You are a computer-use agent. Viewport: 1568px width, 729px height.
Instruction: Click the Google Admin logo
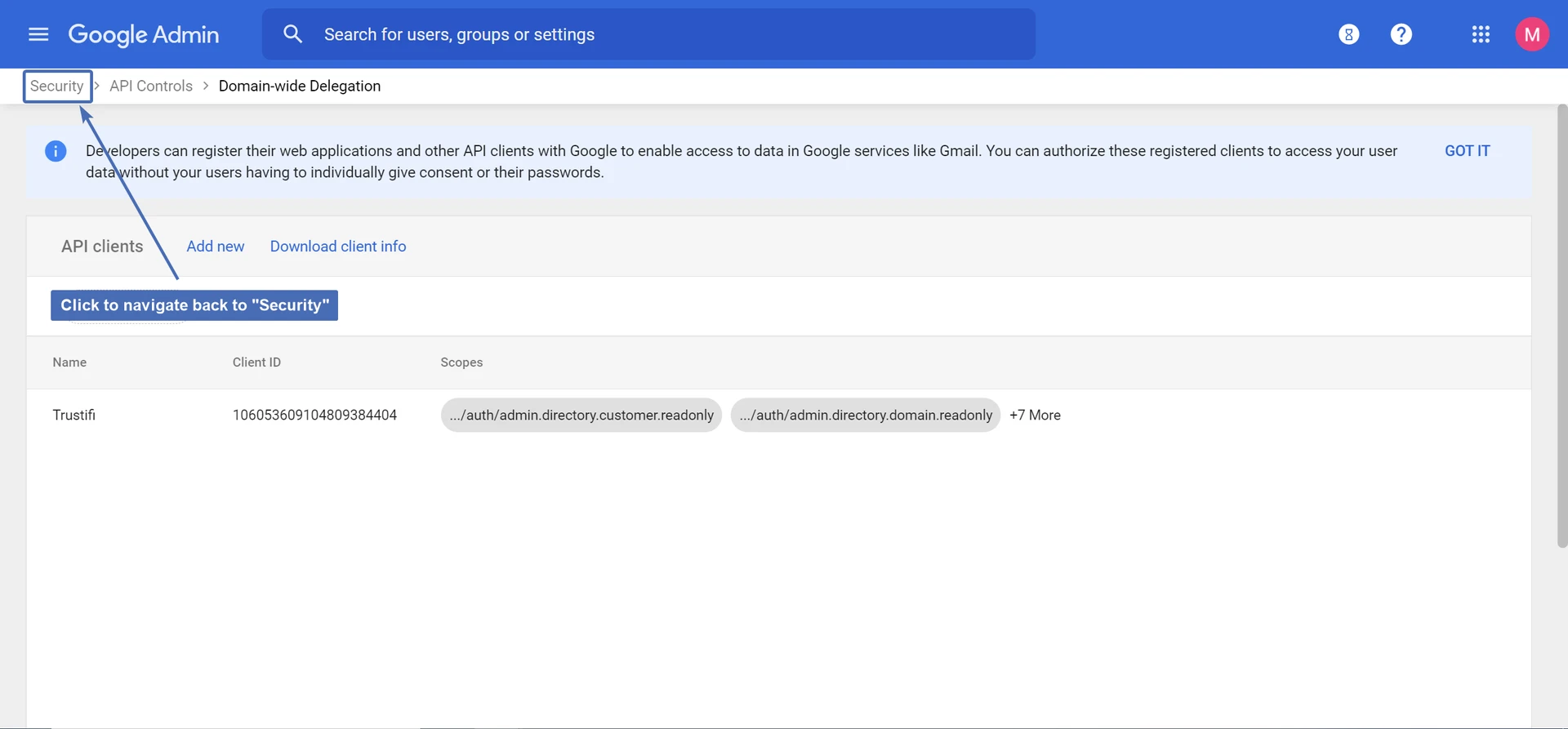pyautogui.click(x=144, y=34)
